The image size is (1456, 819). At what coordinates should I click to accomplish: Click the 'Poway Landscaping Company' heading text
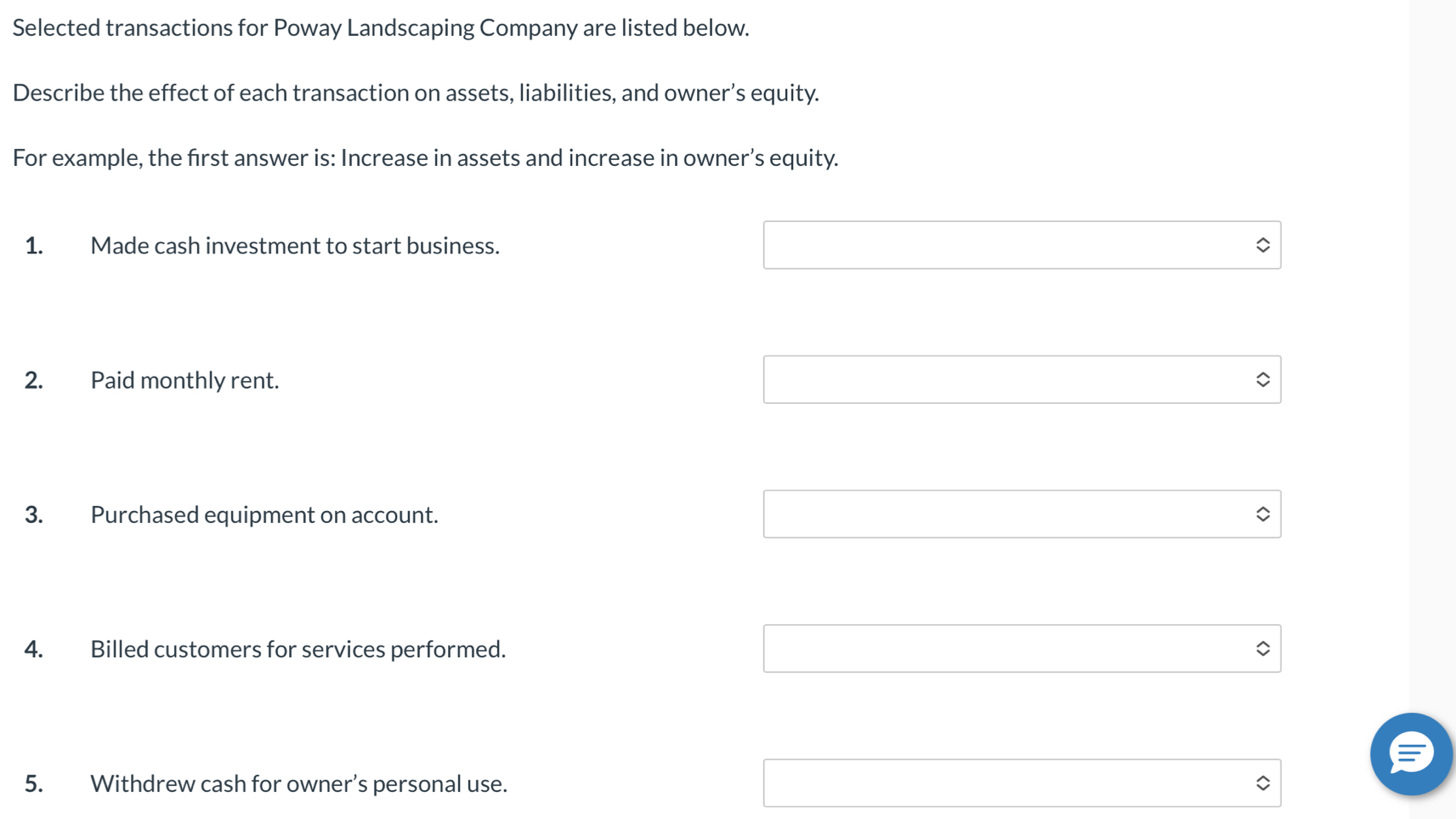pos(379,27)
